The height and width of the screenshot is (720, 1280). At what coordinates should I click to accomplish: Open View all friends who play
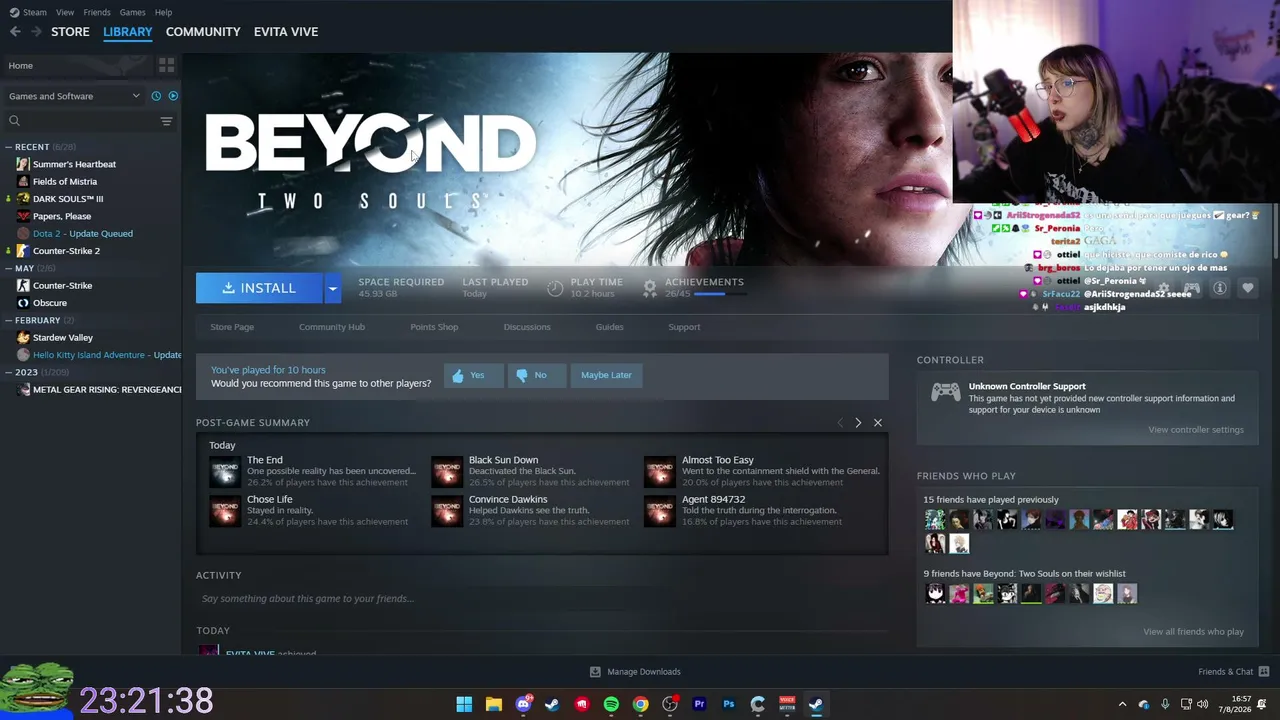(1194, 632)
